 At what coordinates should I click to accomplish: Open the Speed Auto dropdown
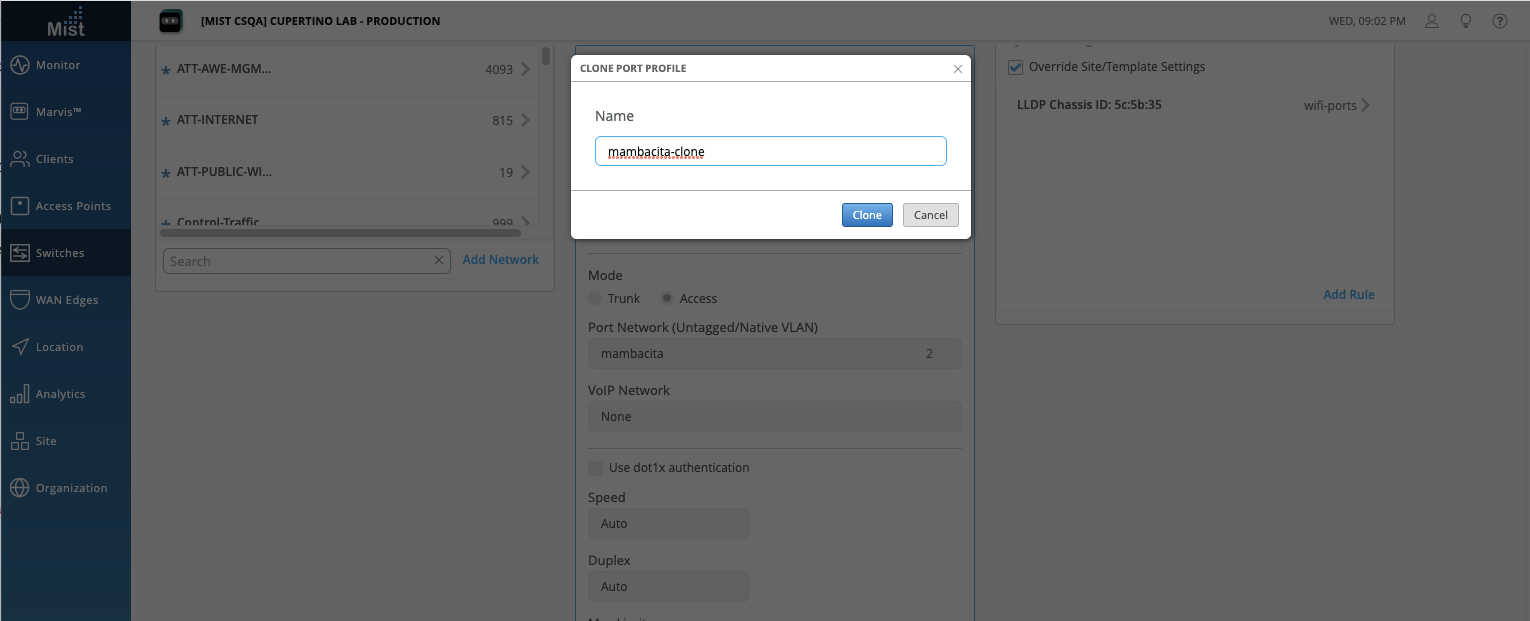pos(668,524)
